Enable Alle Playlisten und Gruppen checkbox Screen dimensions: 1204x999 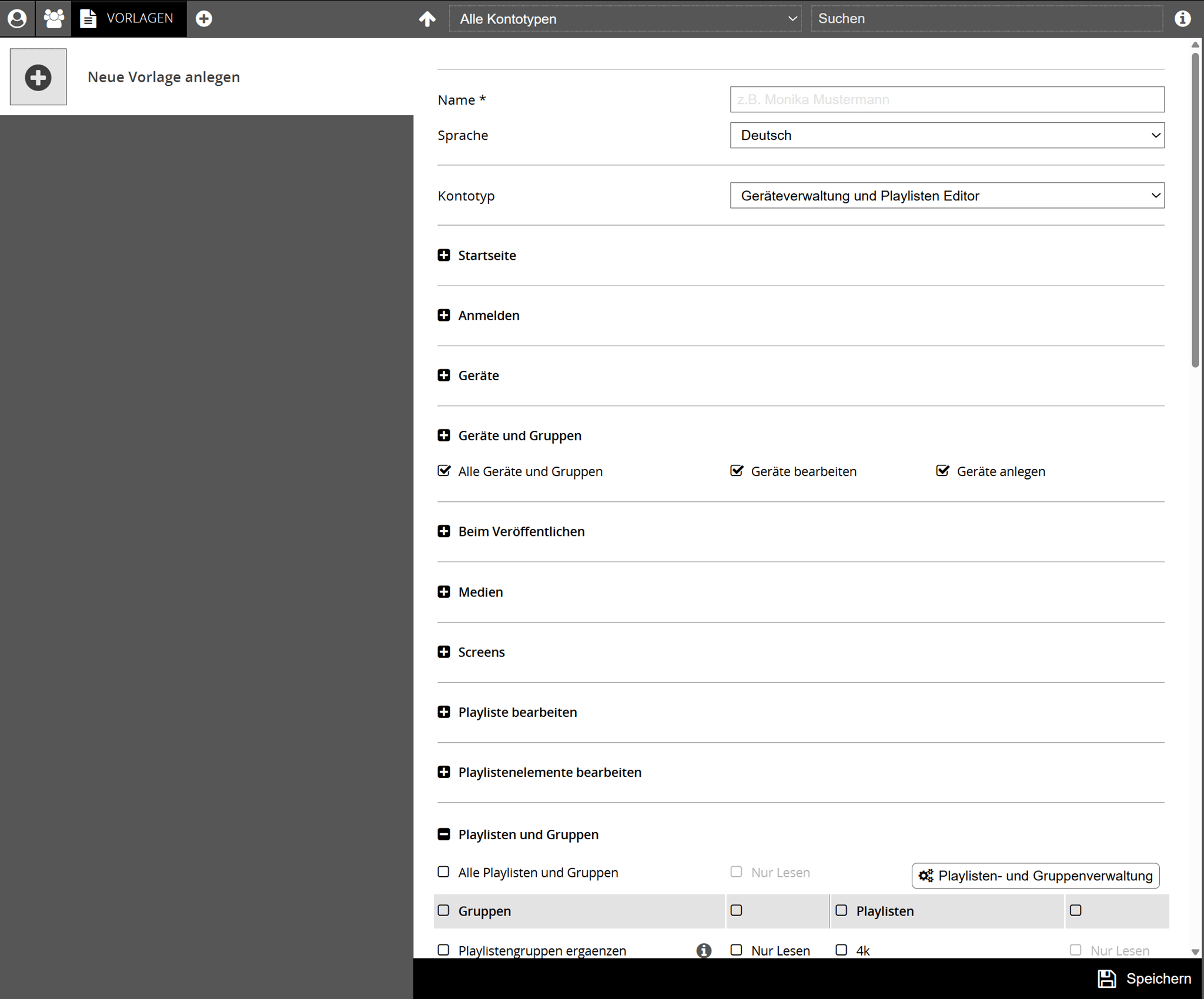tap(444, 872)
